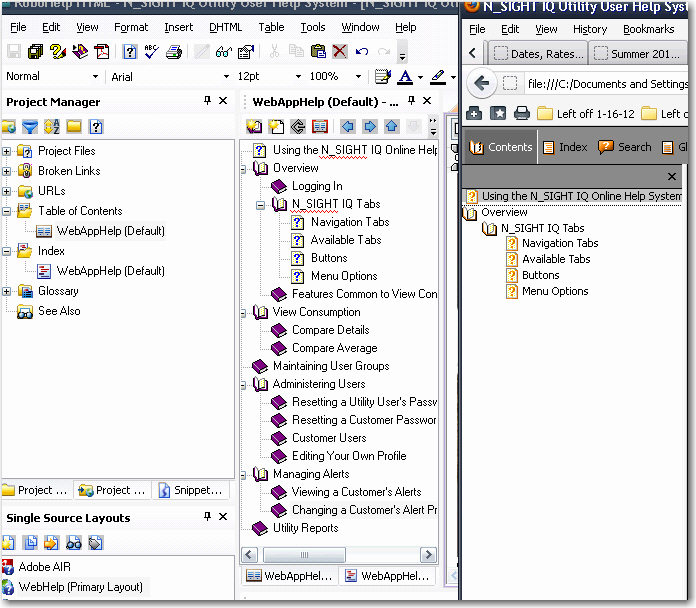Click the Cut scissors icon
Image resolution: width=696 pixels, height=608 pixels.
pos(274,52)
